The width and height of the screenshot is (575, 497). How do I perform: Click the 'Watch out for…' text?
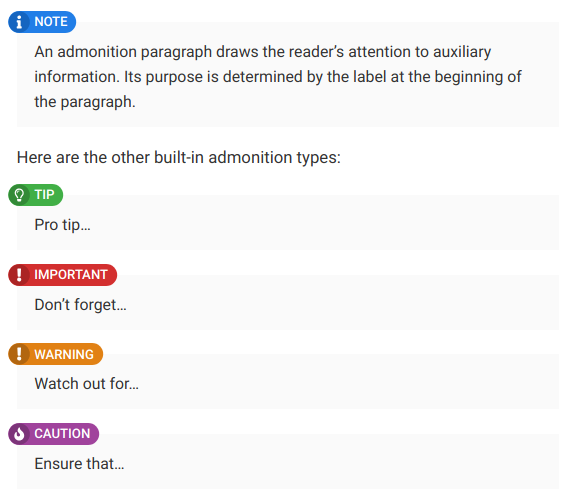(x=87, y=384)
